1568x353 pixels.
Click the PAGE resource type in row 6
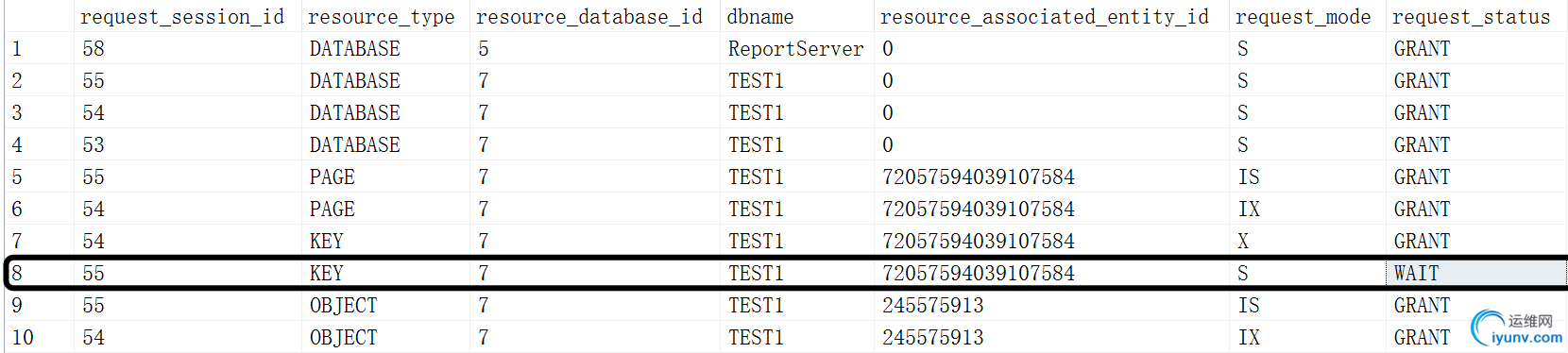pyautogui.click(x=385, y=209)
